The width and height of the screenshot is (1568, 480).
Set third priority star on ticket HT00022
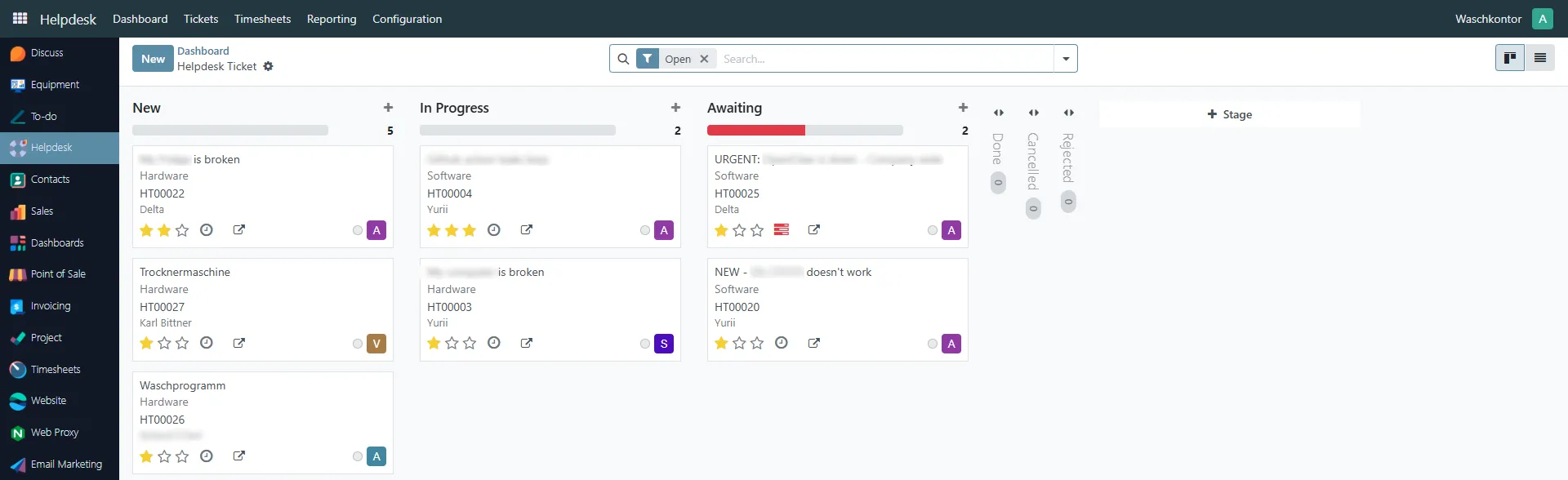(x=182, y=230)
